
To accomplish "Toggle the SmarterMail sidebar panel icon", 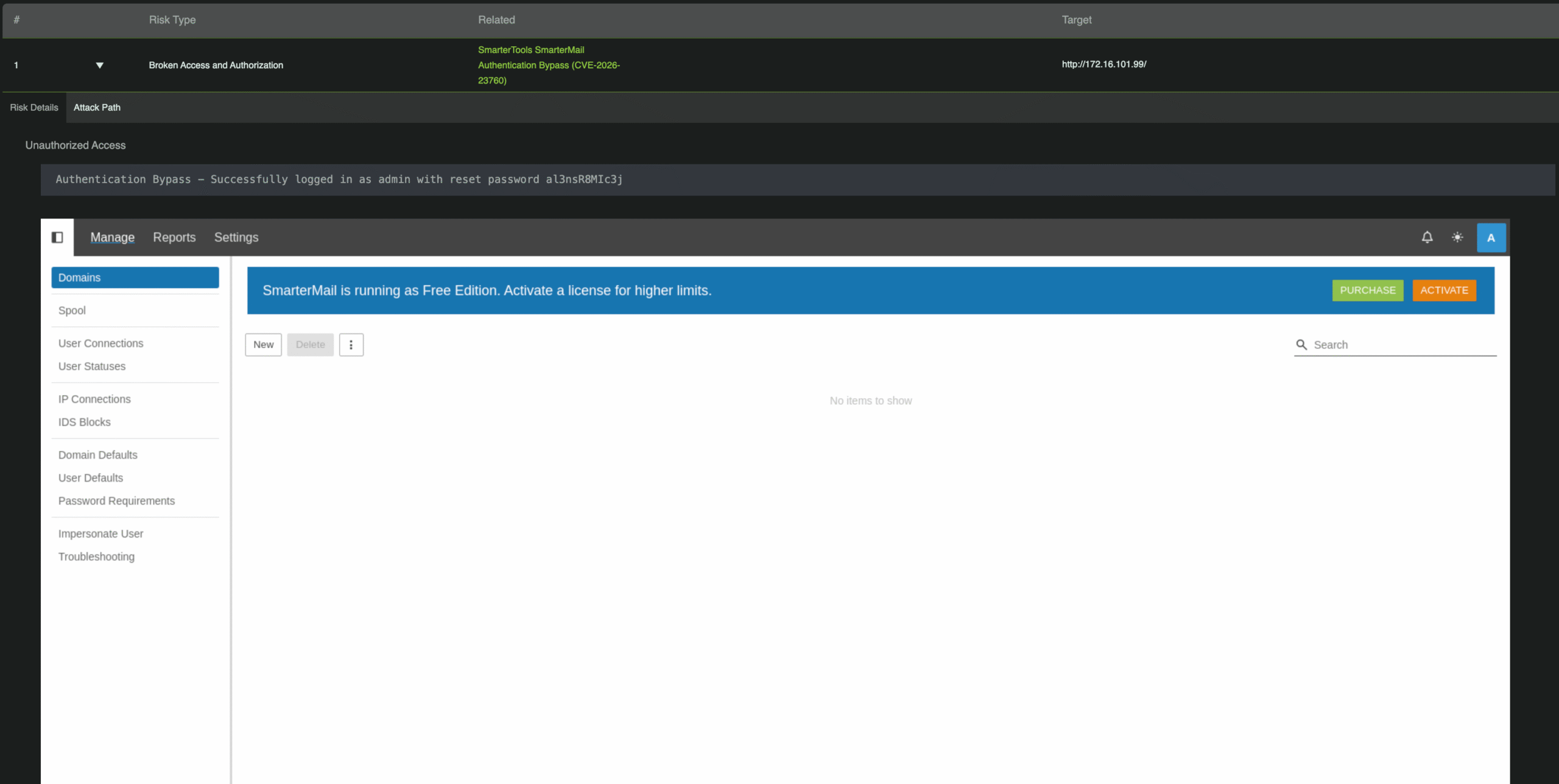I will [57, 237].
